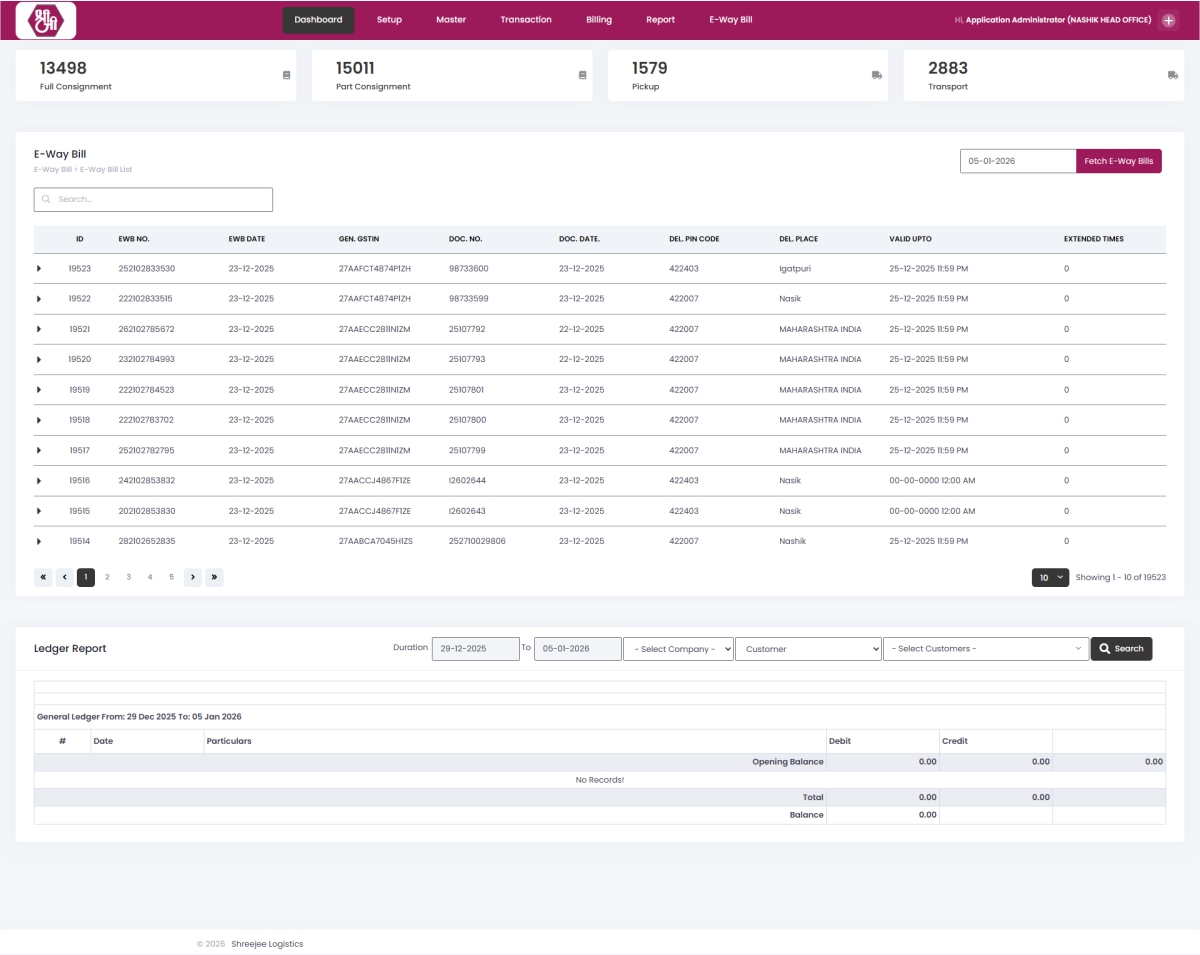Change the rows-per-page dropdown showing 10
The width and height of the screenshot is (1200, 955).
click(x=1050, y=577)
